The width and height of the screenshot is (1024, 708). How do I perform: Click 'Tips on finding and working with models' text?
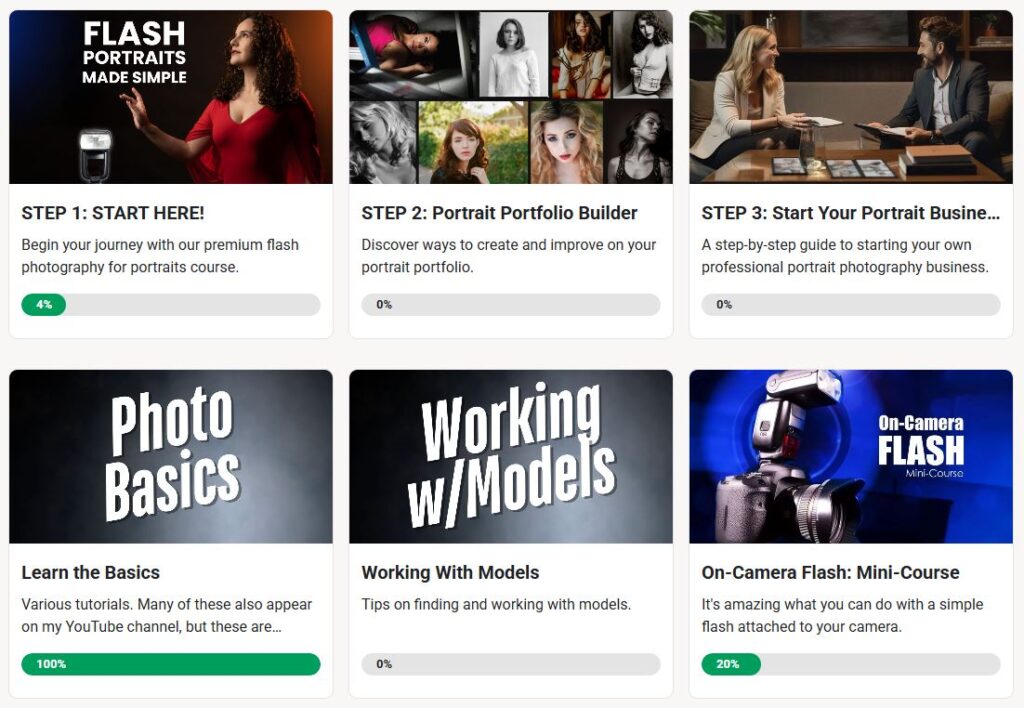[496, 605]
